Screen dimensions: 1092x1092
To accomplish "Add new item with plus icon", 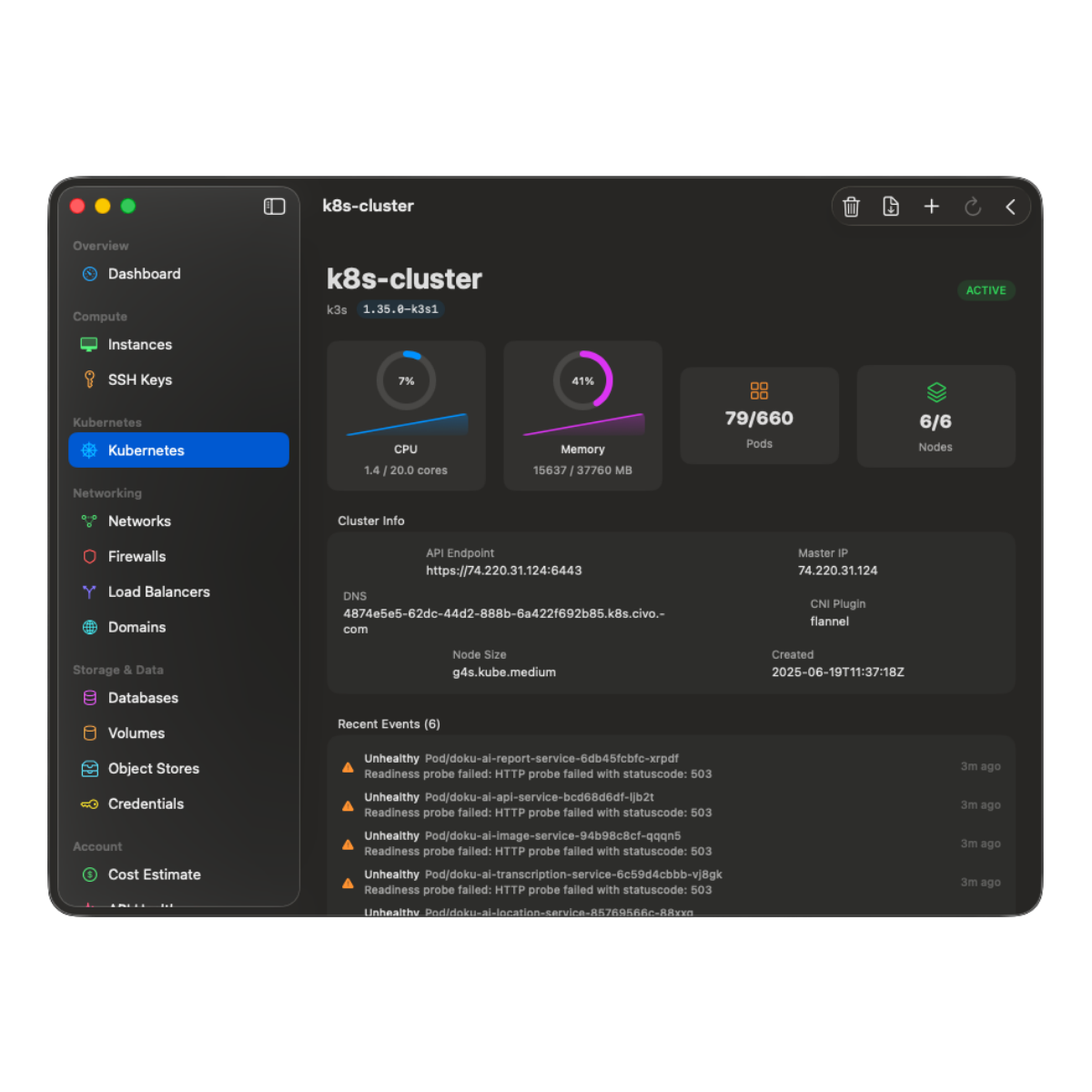I will pyautogui.click(x=931, y=207).
